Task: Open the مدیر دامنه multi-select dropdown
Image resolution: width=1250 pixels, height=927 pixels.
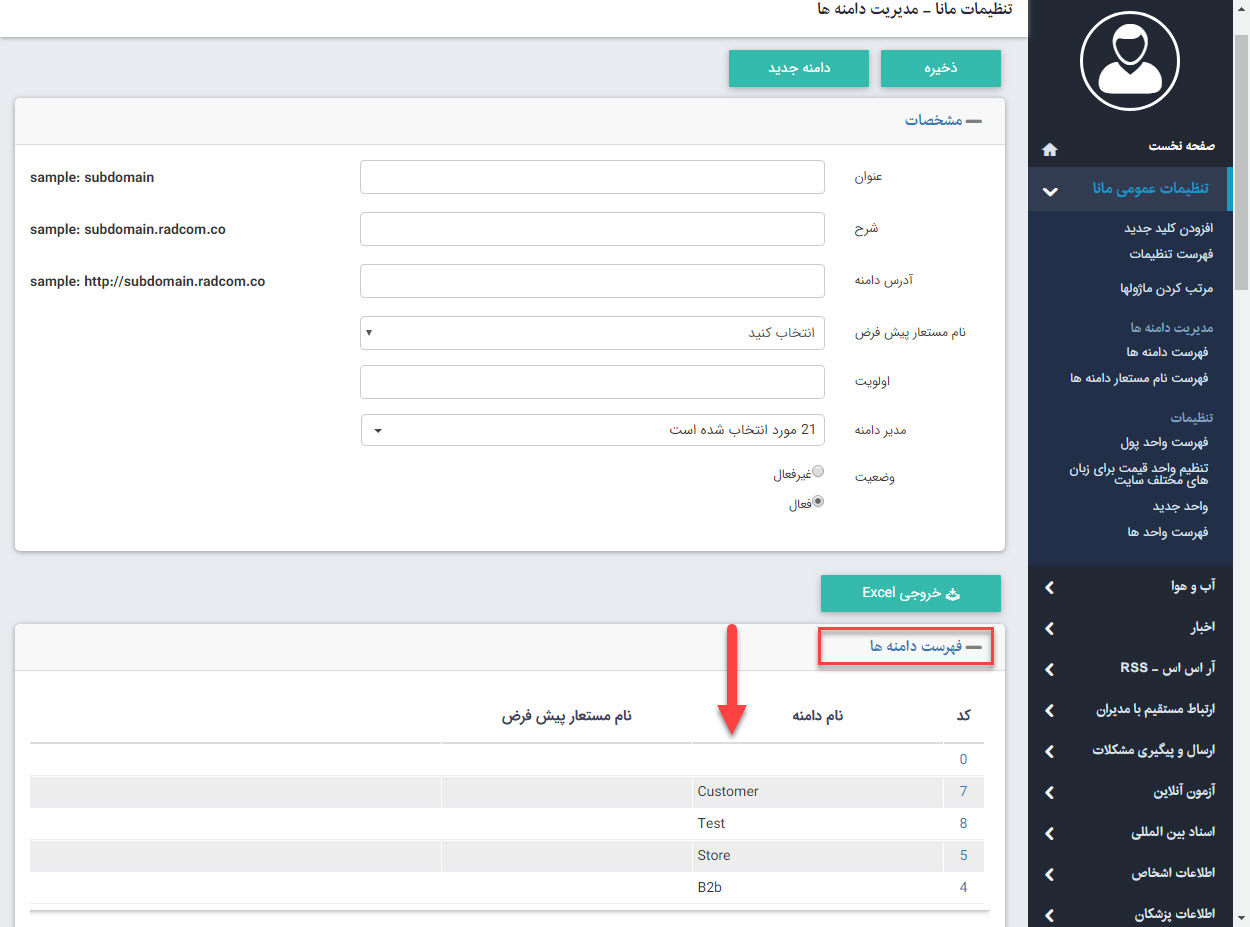Action: (x=592, y=431)
